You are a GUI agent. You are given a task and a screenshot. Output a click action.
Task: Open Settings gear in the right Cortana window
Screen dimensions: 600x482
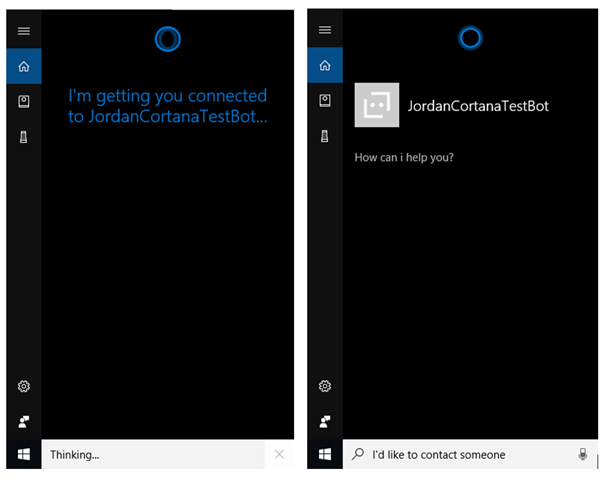pyautogui.click(x=324, y=386)
